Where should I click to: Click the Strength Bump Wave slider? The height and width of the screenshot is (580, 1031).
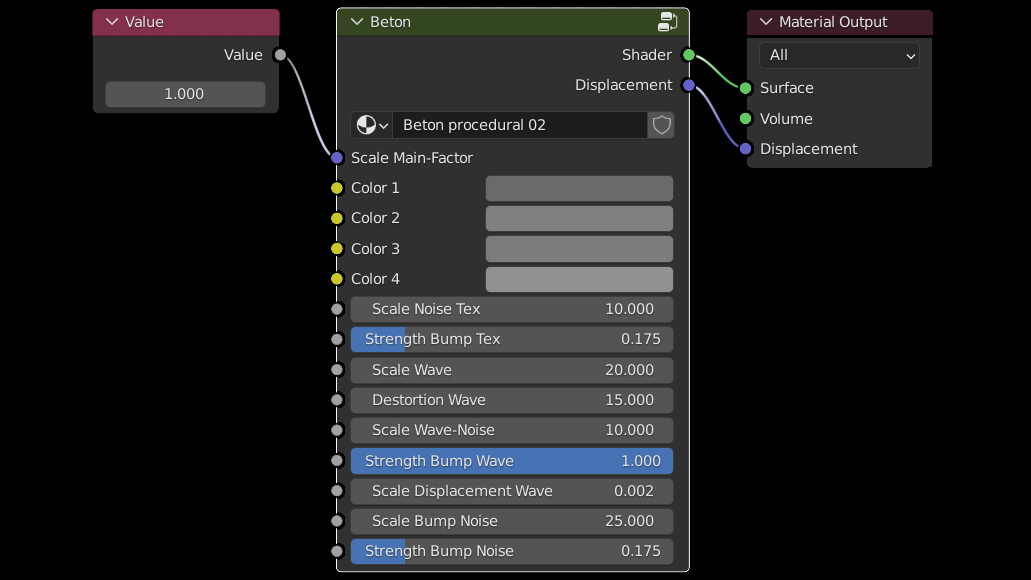pyautogui.click(x=511, y=461)
